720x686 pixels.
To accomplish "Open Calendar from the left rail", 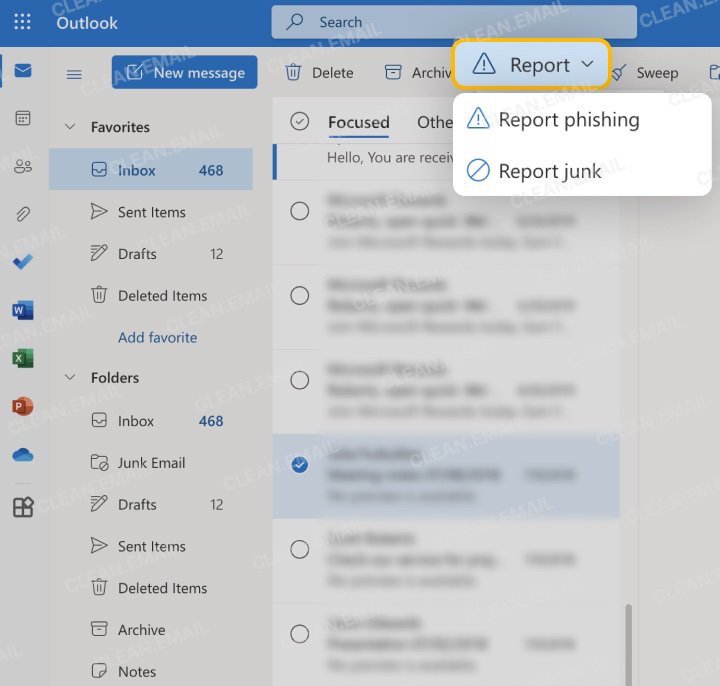I will coord(23,118).
